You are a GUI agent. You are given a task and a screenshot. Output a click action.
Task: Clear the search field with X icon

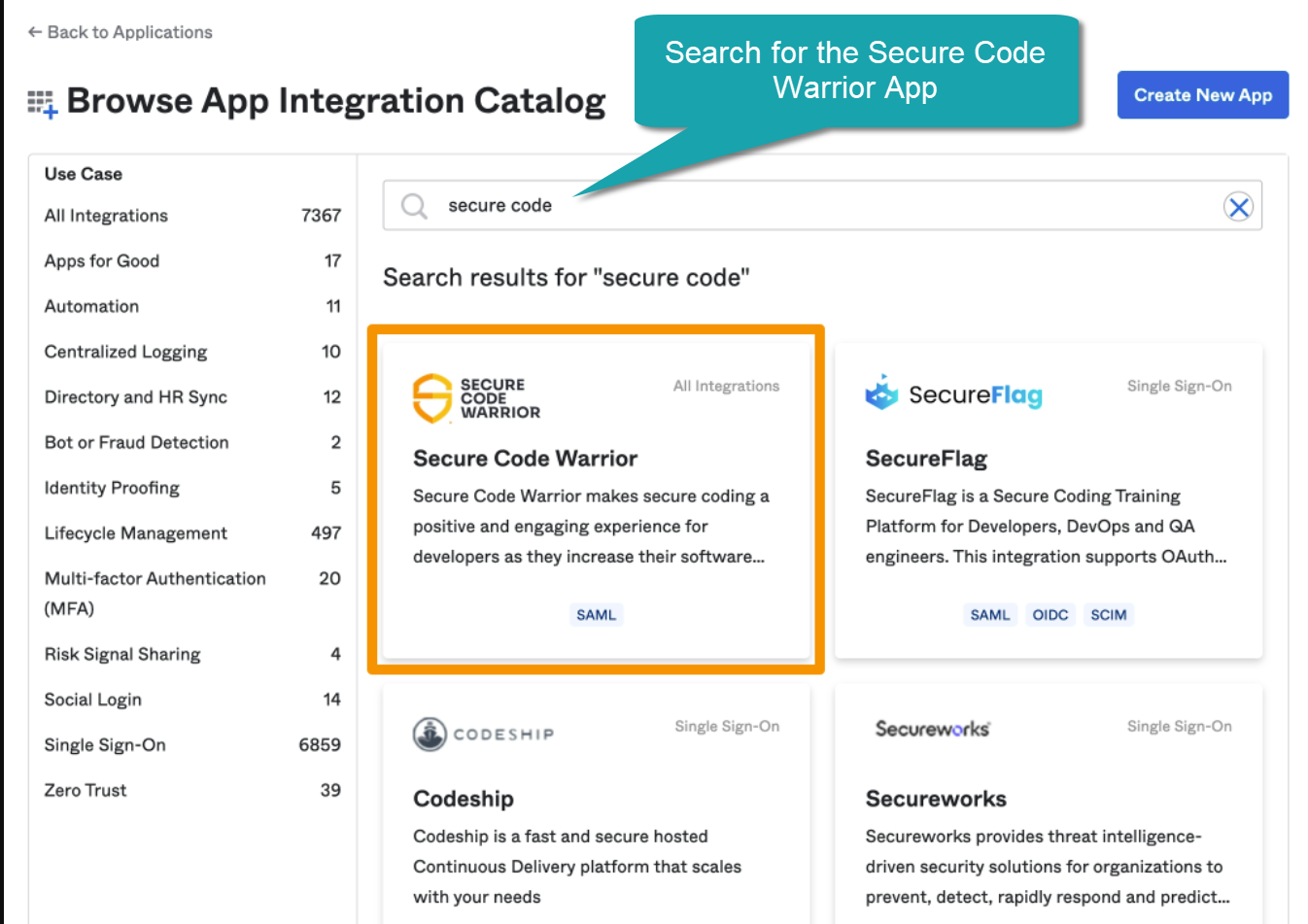(x=1238, y=206)
